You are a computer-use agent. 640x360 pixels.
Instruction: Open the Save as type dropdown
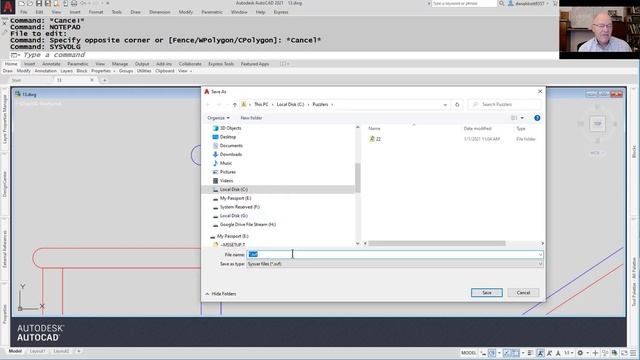pos(395,264)
